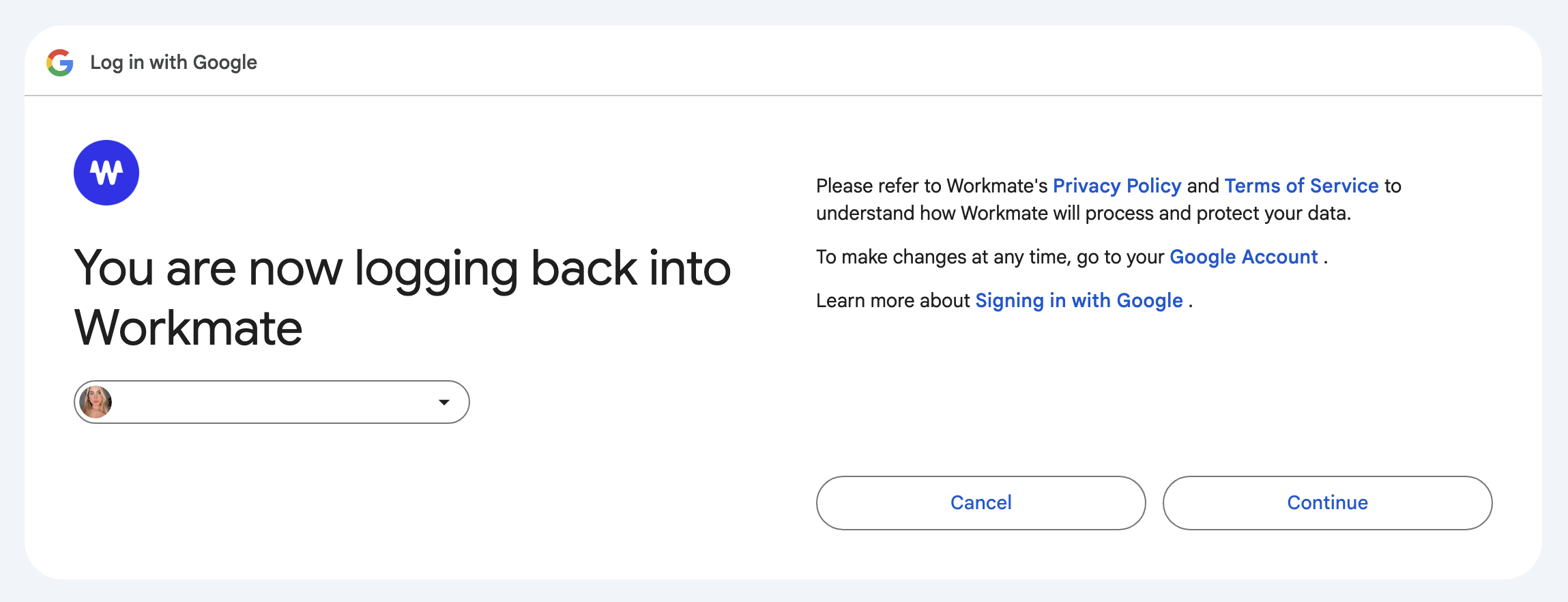Click the "go to your" text before Google Account

pyautogui.click(x=1120, y=257)
